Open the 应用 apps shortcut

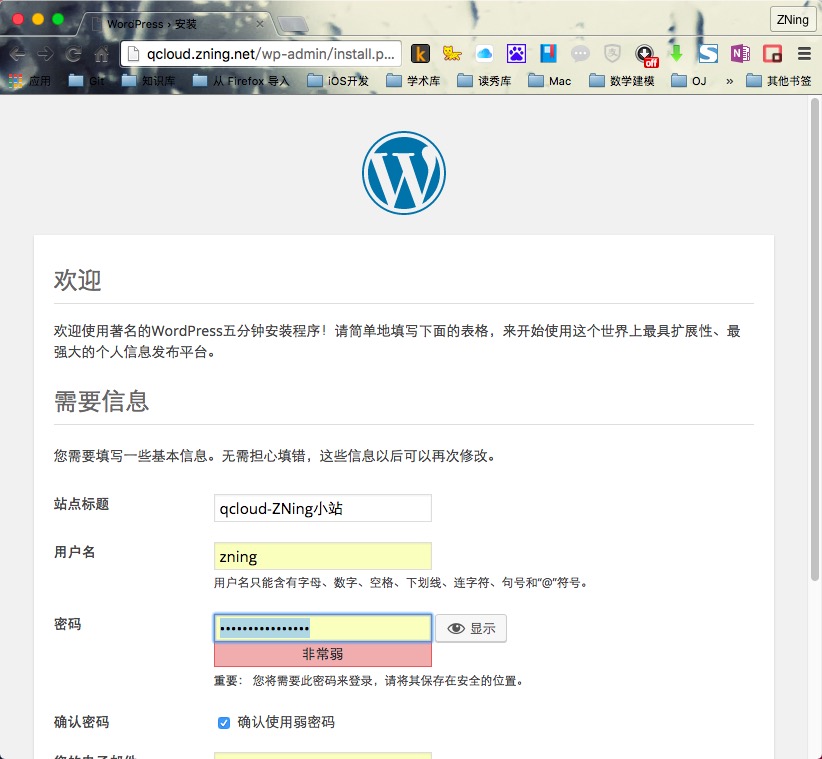pos(30,81)
